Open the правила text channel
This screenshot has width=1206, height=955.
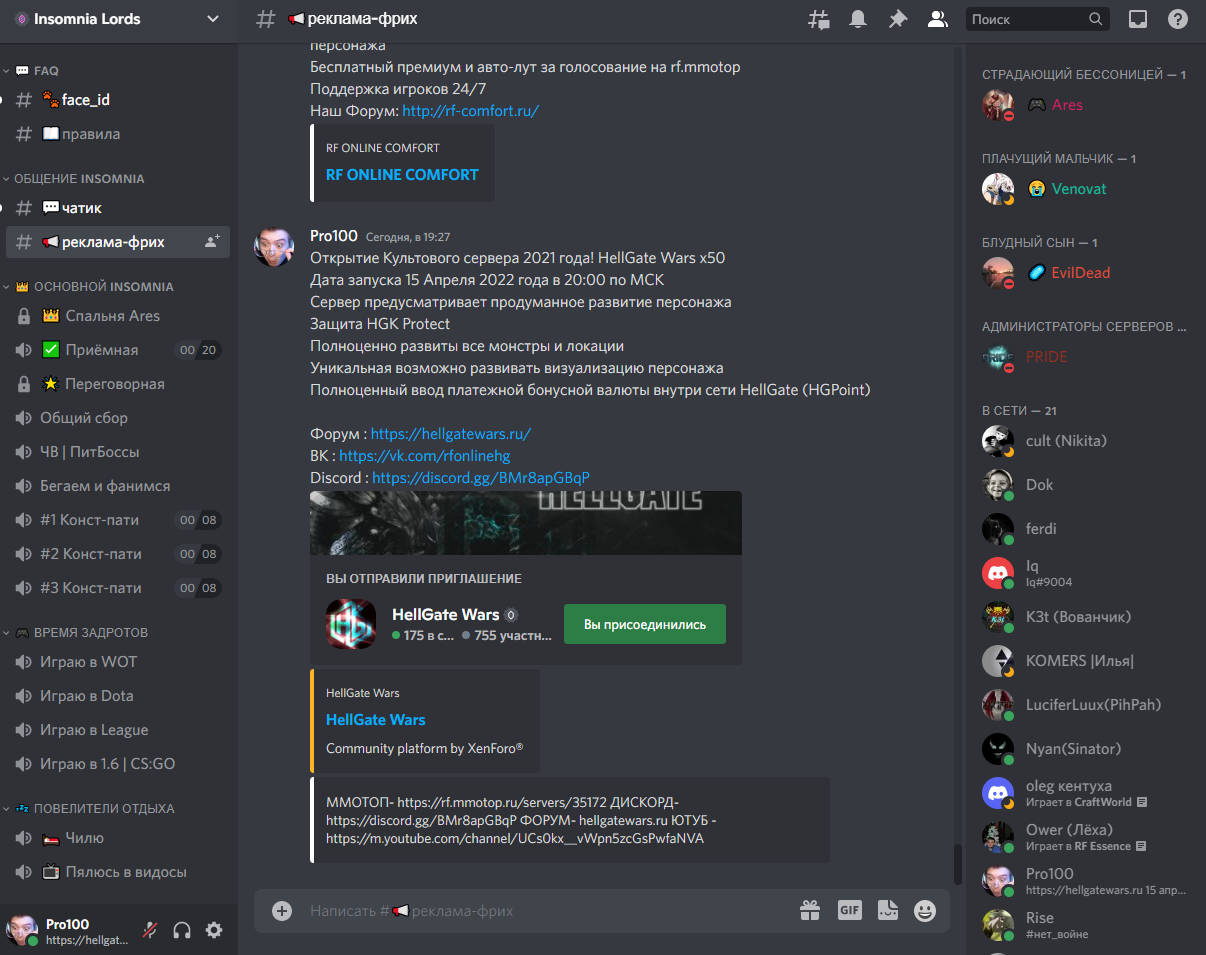118,134
